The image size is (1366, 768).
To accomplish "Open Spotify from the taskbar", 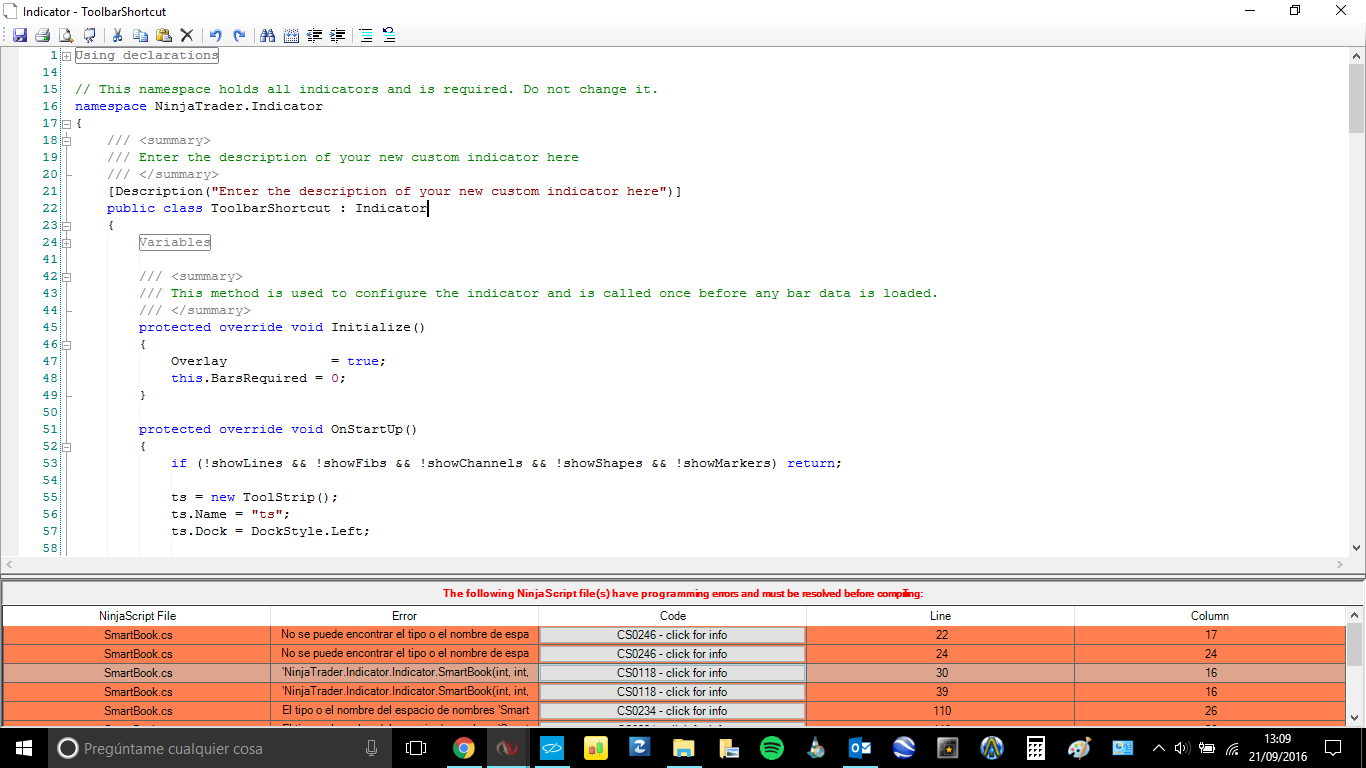I will [771, 747].
